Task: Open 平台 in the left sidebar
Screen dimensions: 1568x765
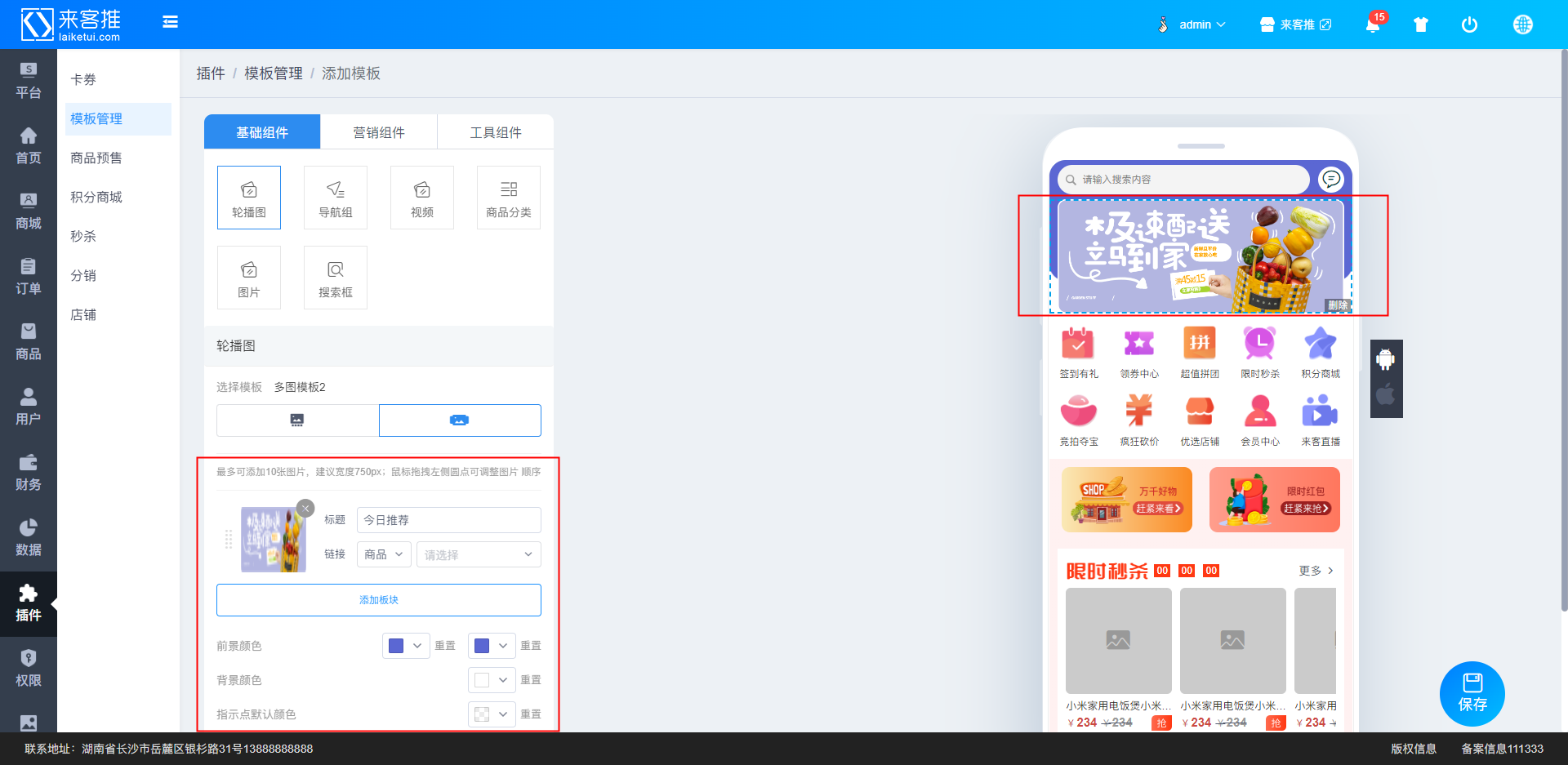Action: [x=29, y=82]
